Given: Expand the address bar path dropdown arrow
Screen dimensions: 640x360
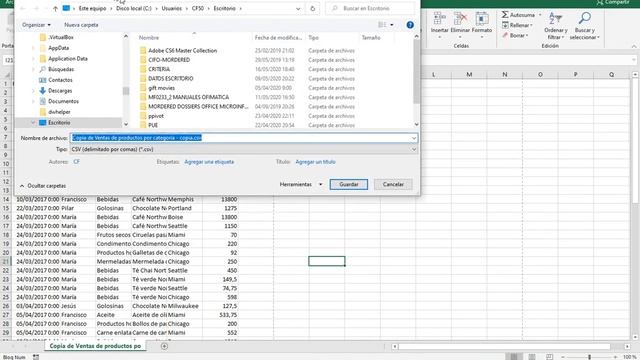Looking at the screenshot, I should tap(298, 8).
